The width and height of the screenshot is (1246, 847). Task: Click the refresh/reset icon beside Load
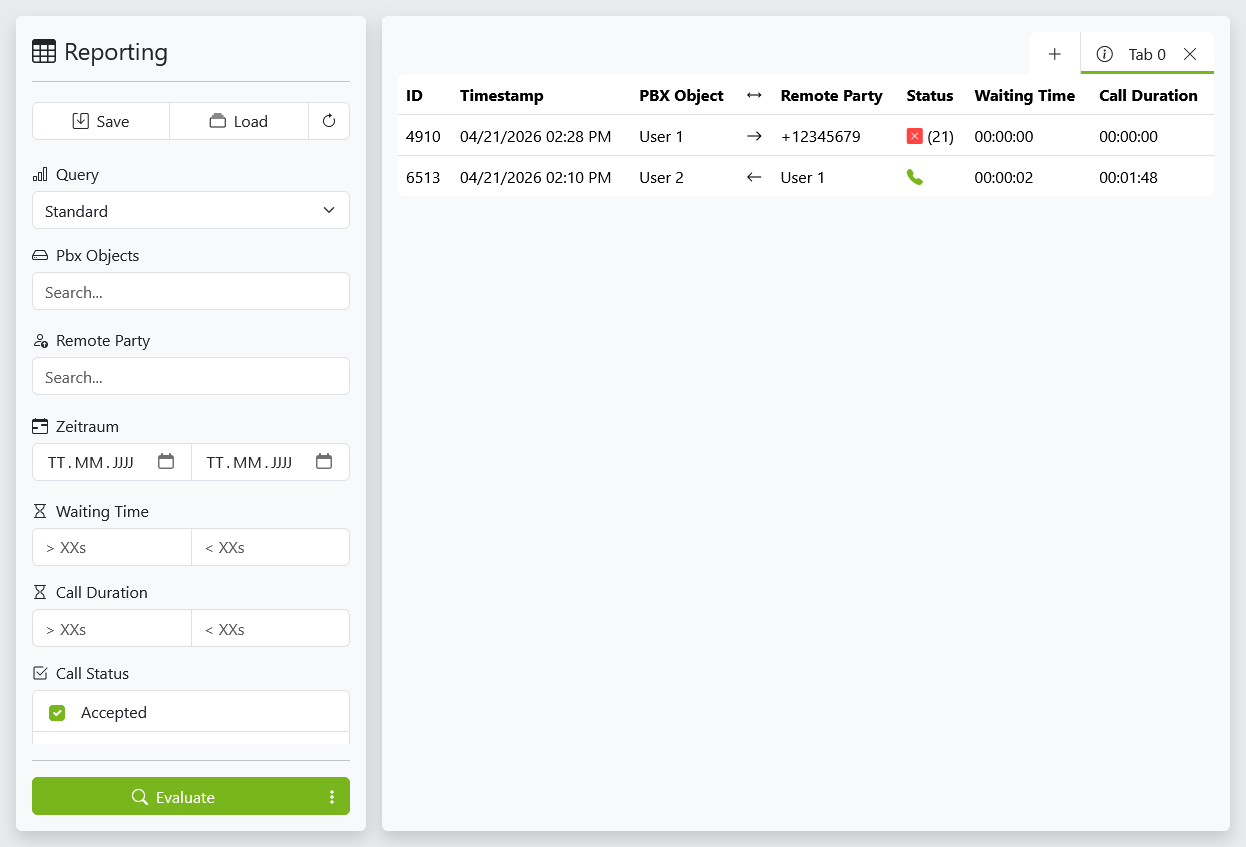329,121
